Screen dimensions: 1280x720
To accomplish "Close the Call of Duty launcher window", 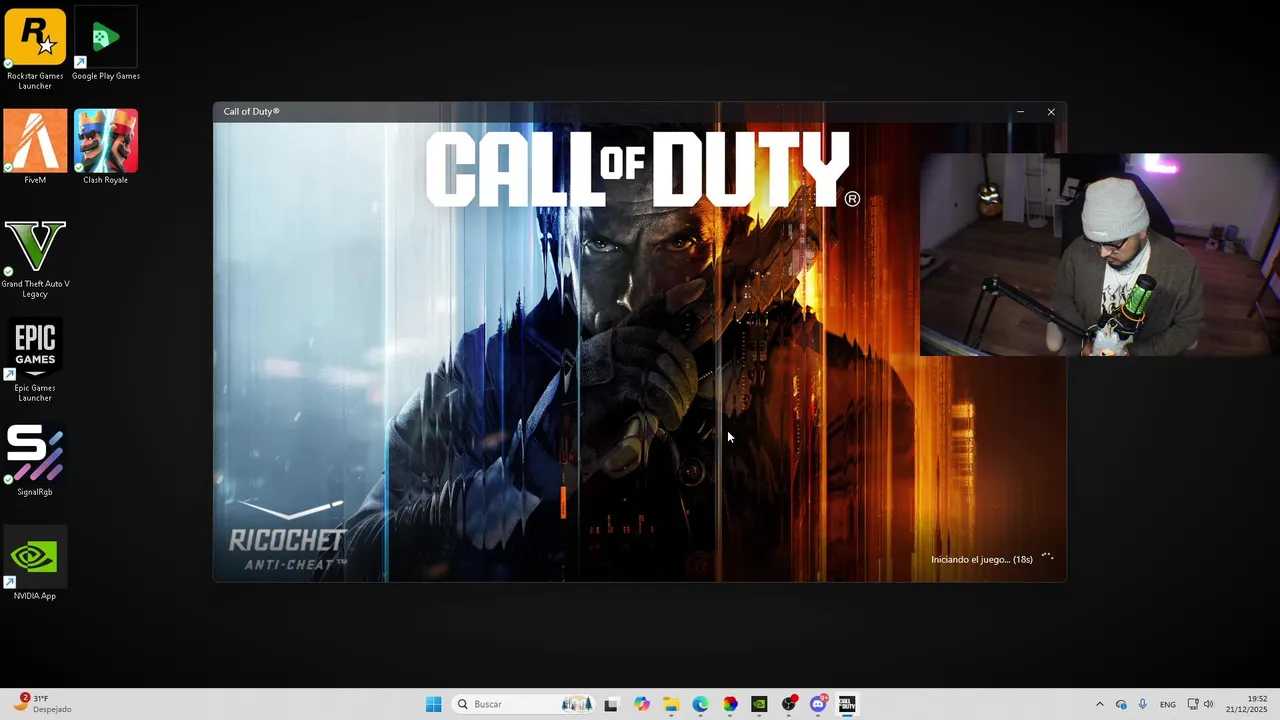I will point(1051,112).
